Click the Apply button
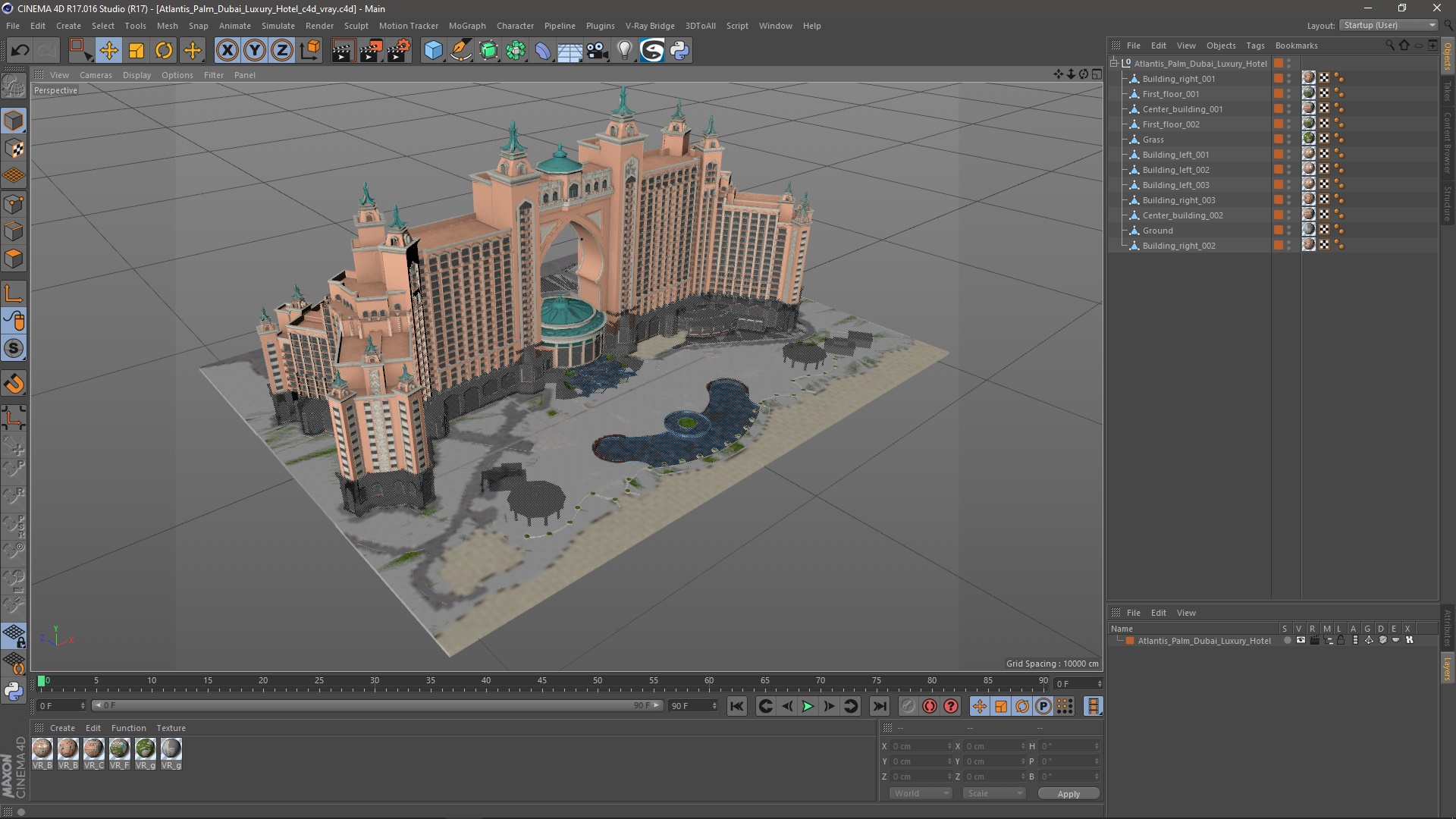Screen dimensions: 1456x819 tap(1068, 794)
